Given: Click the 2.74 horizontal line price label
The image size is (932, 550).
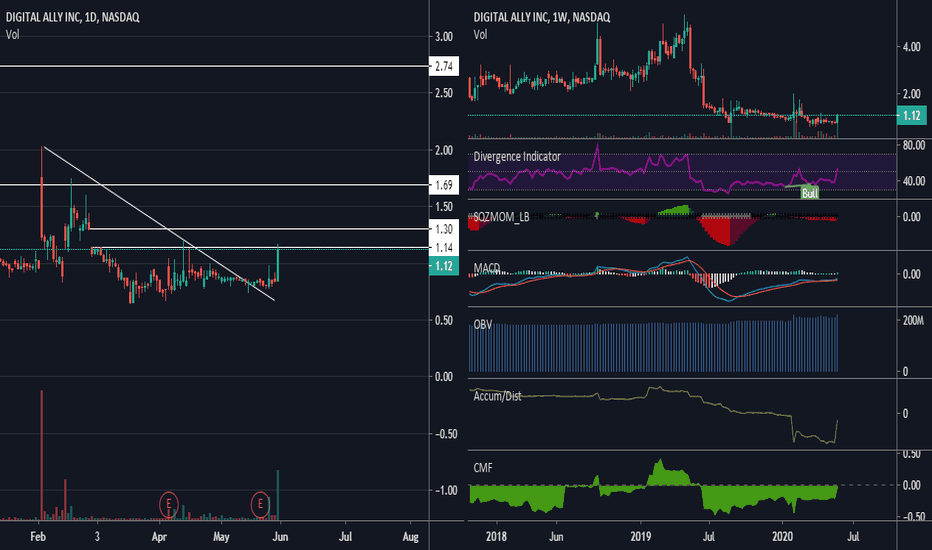Looking at the screenshot, I should [443, 66].
